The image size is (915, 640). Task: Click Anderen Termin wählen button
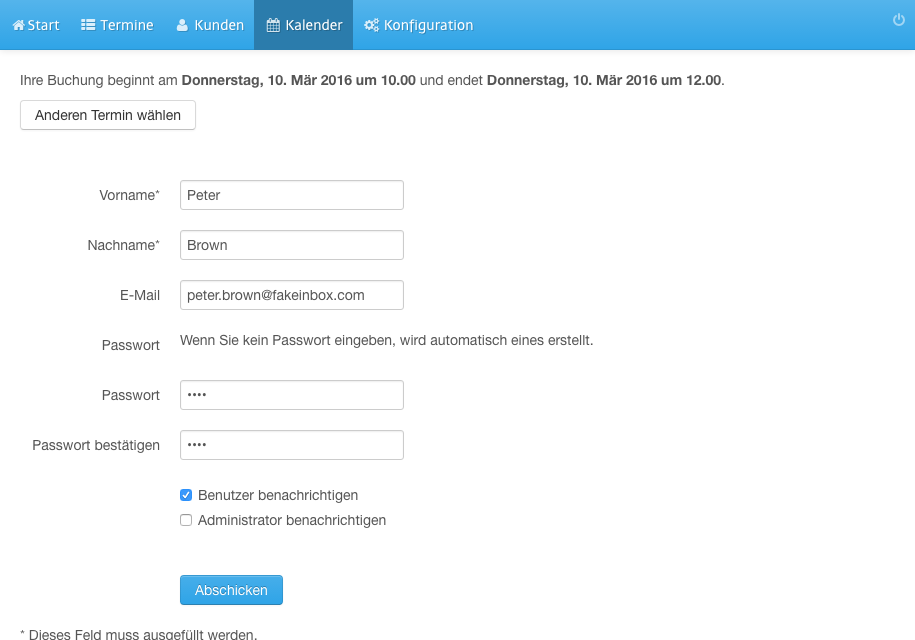coord(108,115)
